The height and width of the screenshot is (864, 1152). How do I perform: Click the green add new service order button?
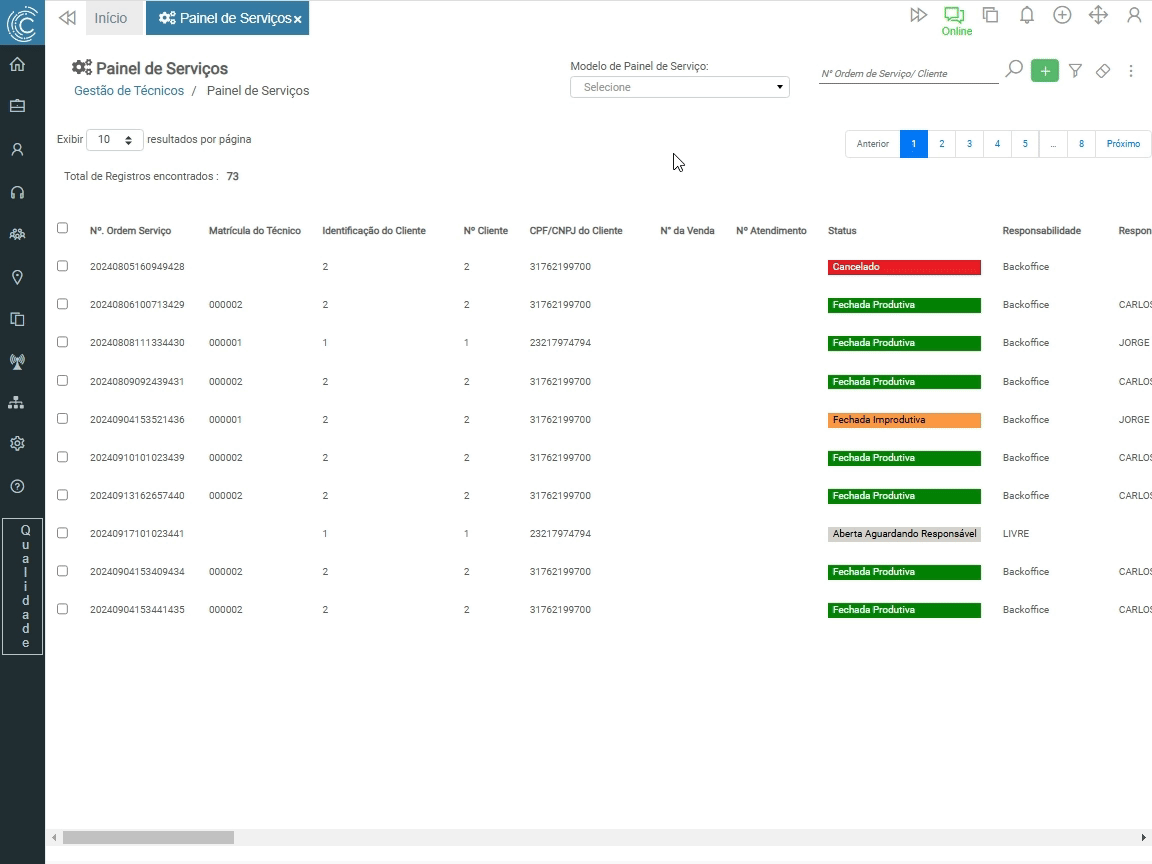coord(1044,71)
